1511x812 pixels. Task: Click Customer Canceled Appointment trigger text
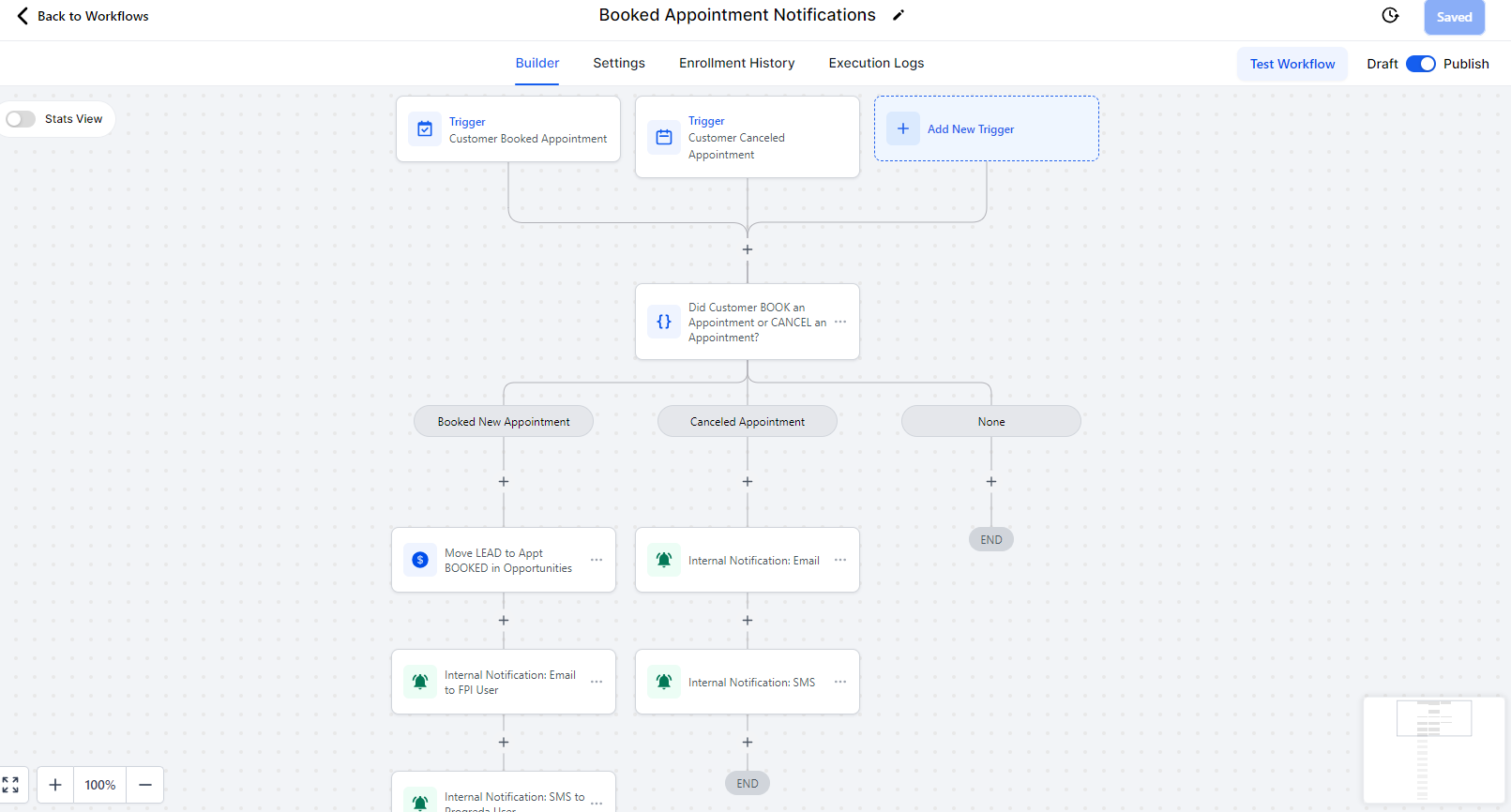click(x=736, y=146)
